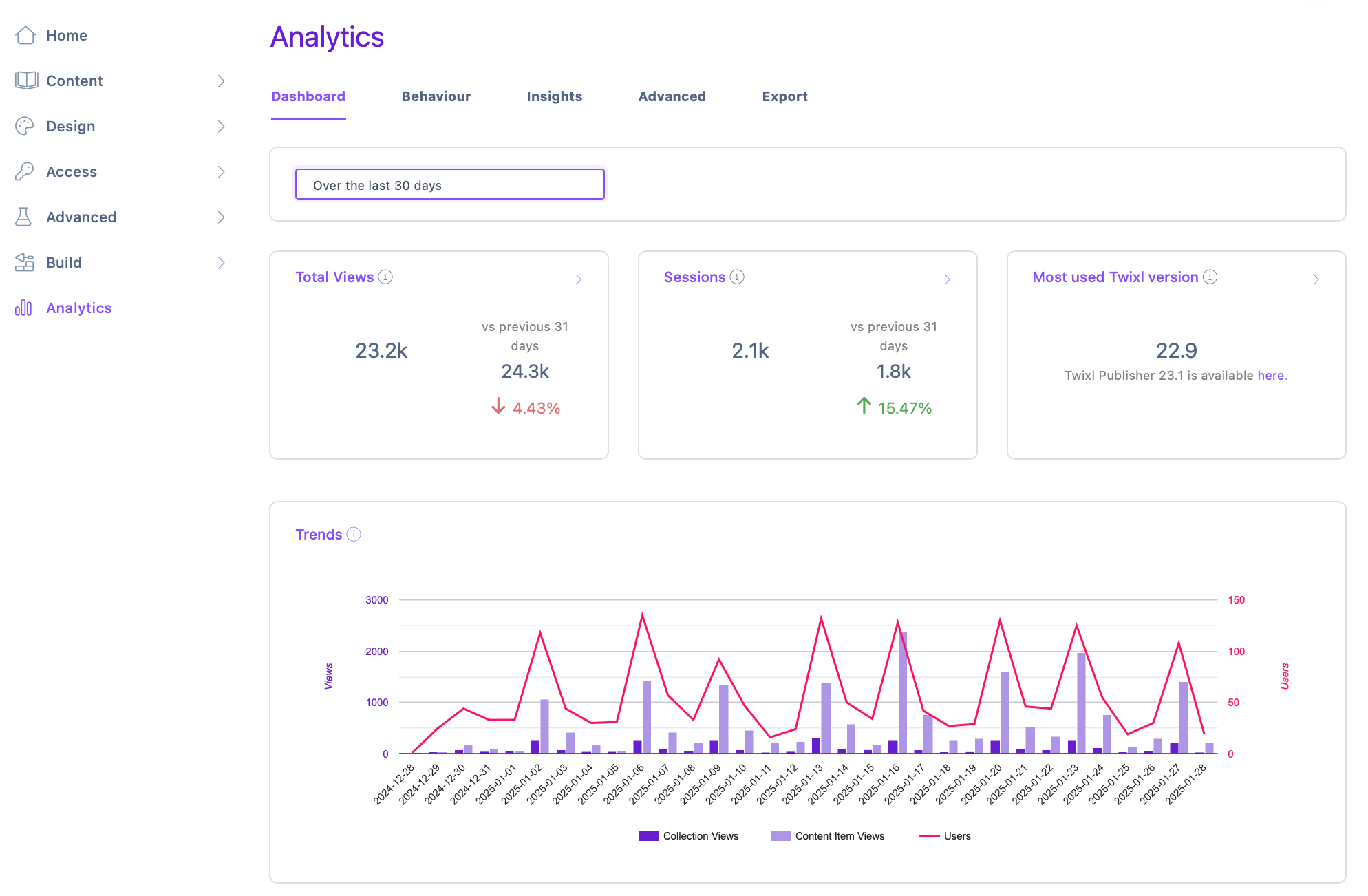Click the Build blocks icon
Viewport: 1368px width, 896px height.
pos(25,262)
